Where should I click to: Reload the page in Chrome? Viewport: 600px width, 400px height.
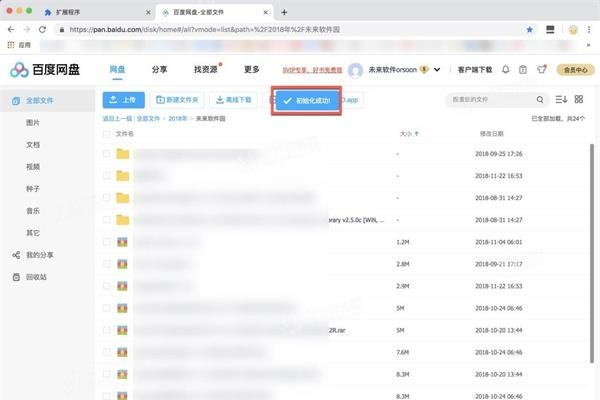coord(42,29)
